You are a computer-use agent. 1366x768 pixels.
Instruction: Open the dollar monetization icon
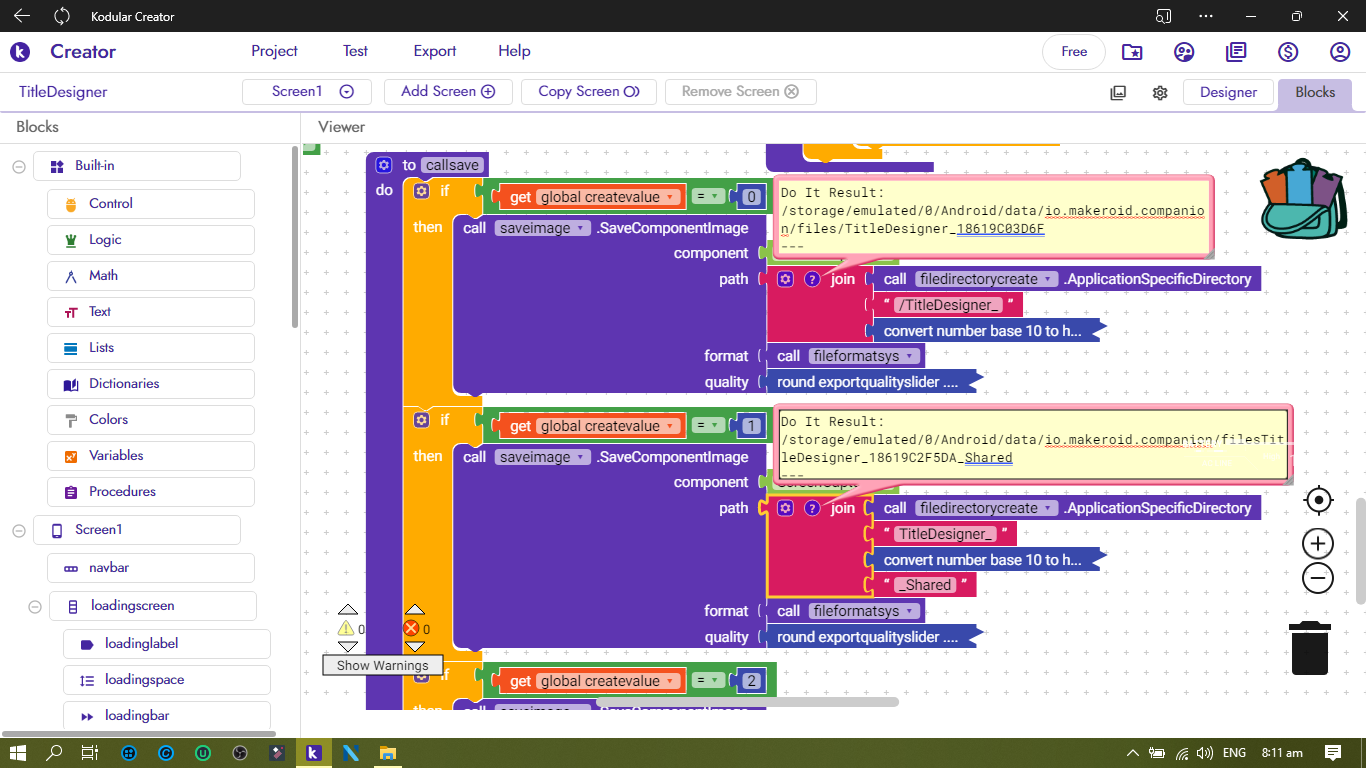1288,52
